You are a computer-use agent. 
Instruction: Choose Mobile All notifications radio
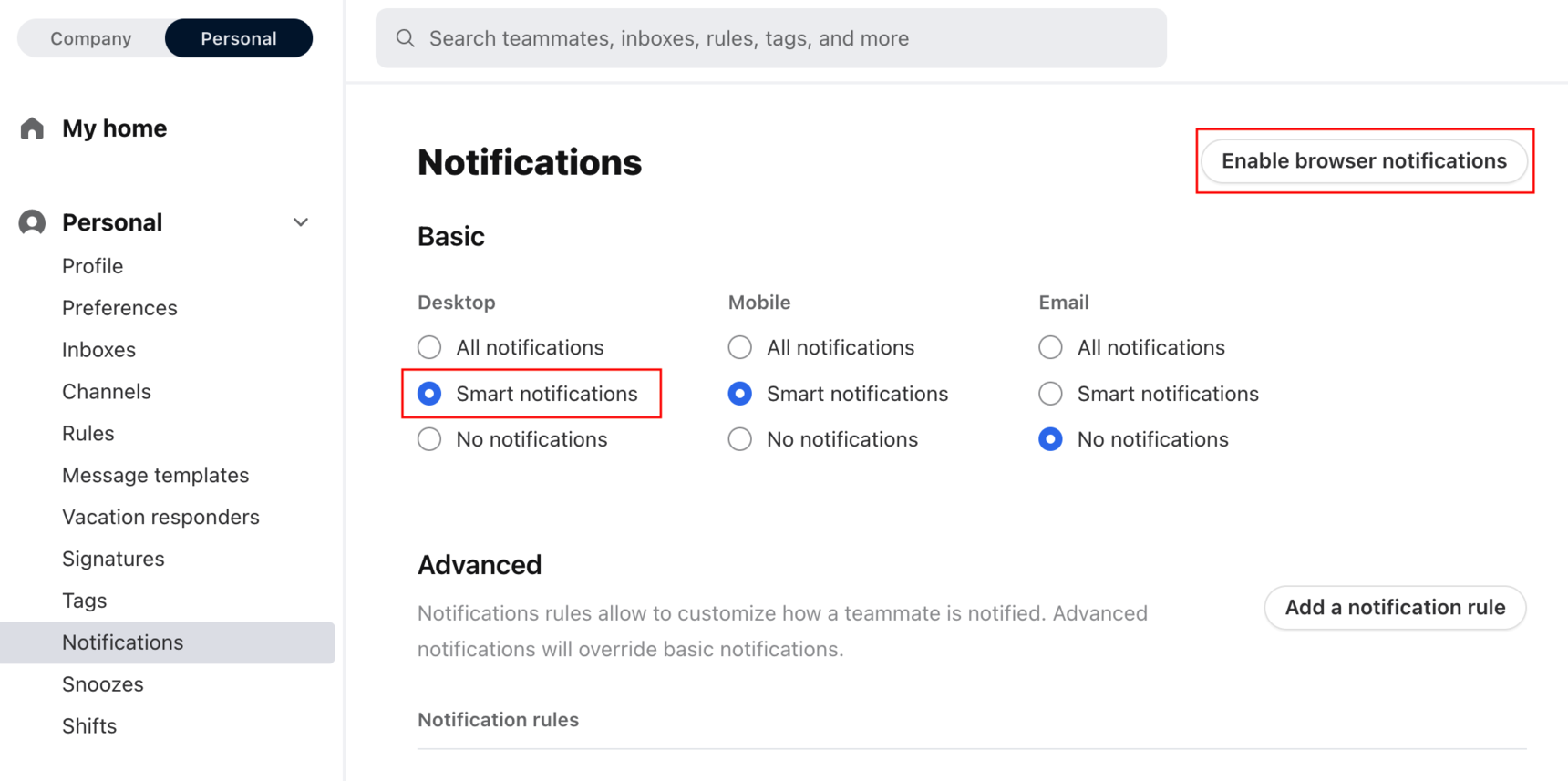pyautogui.click(x=740, y=347)
